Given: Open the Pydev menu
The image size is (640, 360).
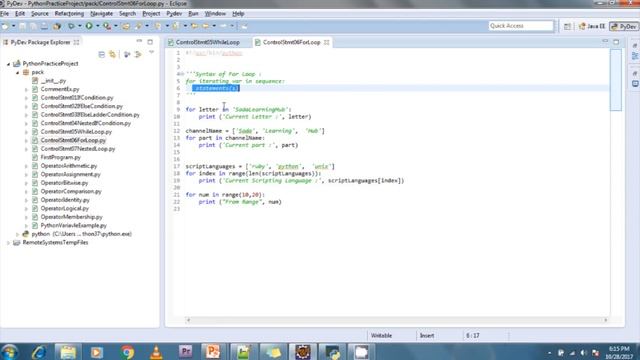Looking at the screenshot, I should point(174,13).
